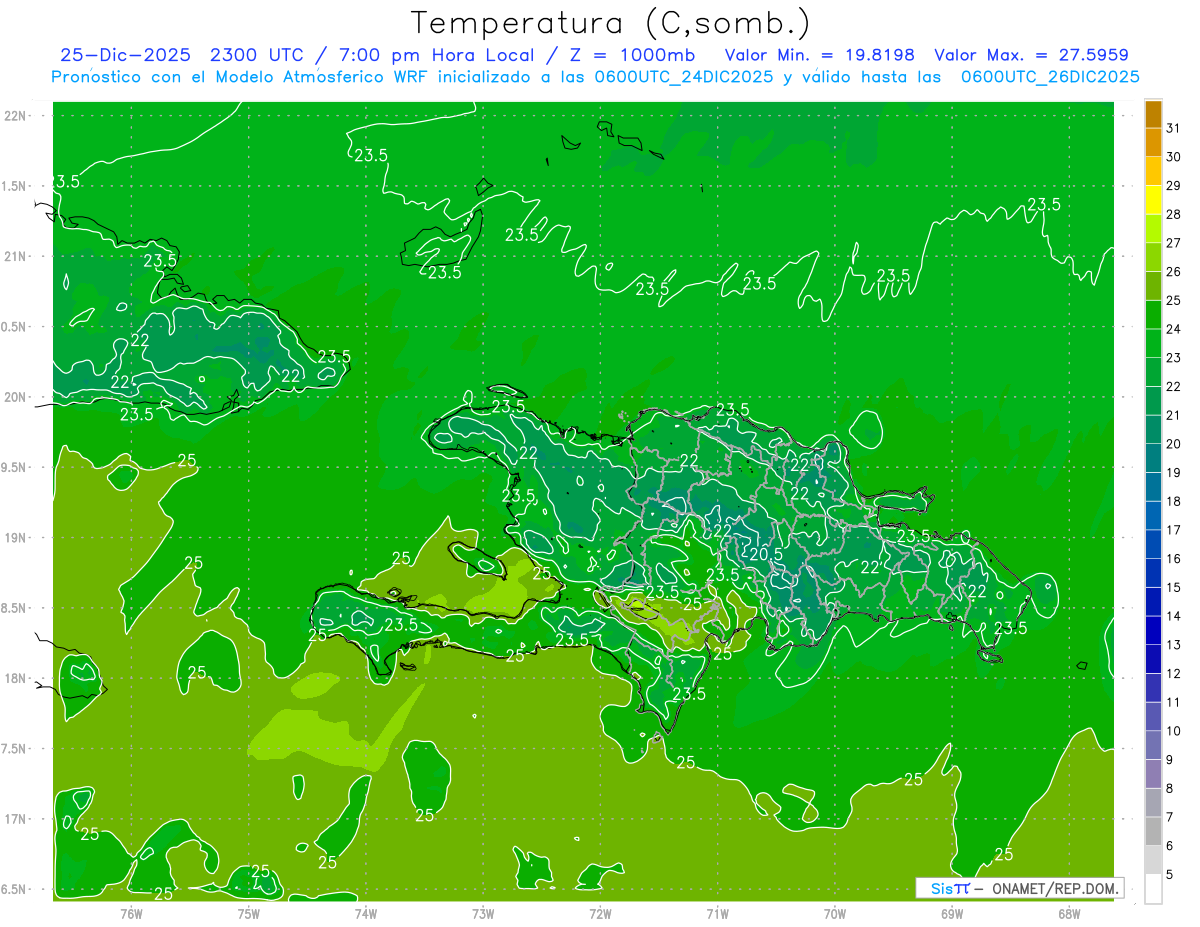The width and height of the screenshot is (1200, 927).
Task: Click the '22N' latitude axis label
Action: (17, 116)
